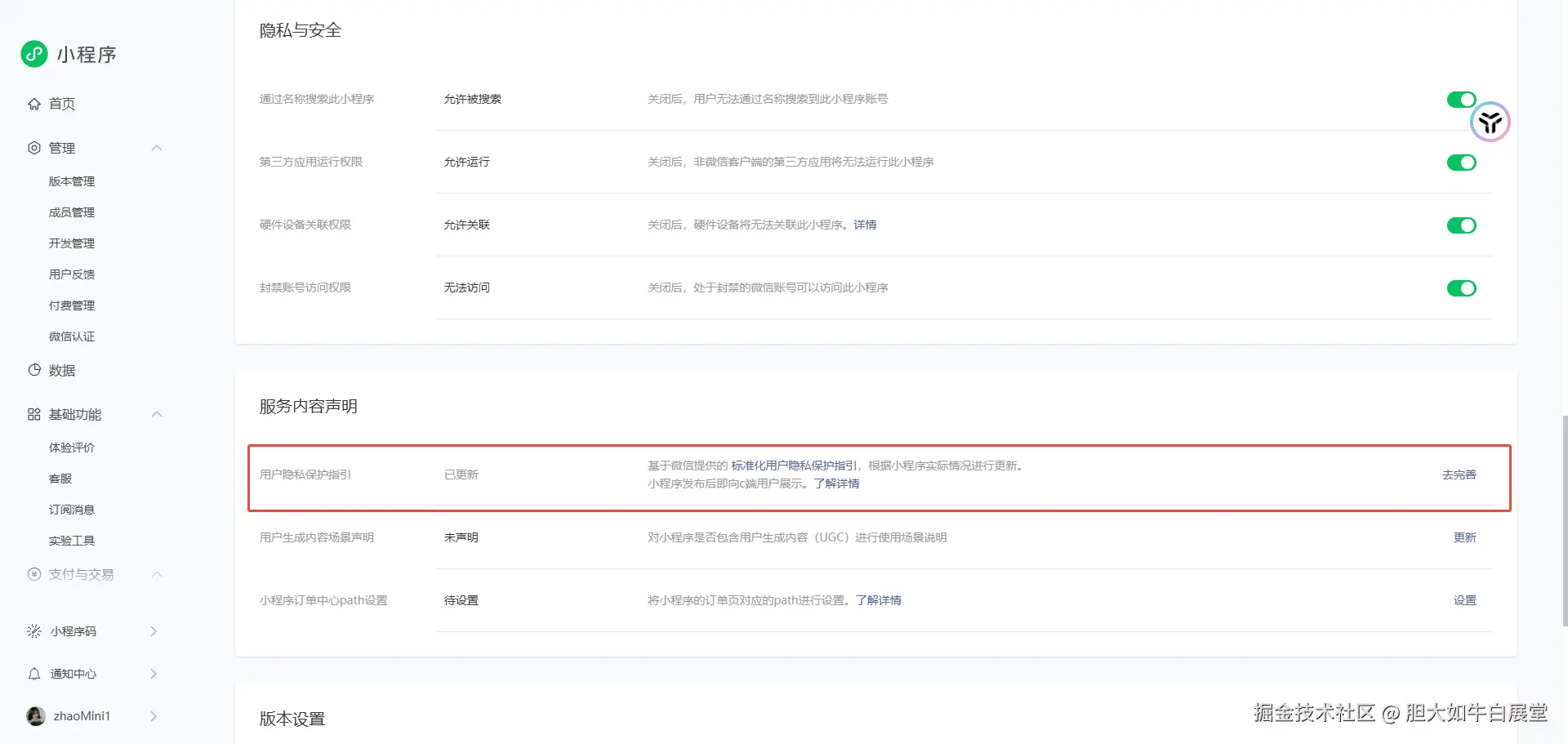
Task: Click the 用户生成内容场景声明 label
Action: pos(317,537)
